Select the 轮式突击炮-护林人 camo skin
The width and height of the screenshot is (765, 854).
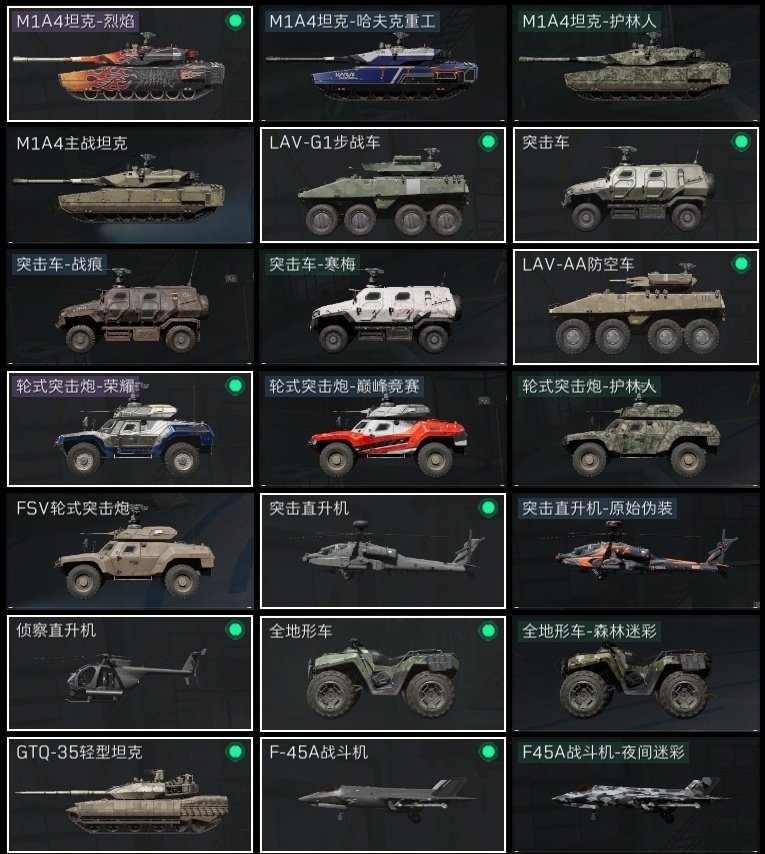636,429
